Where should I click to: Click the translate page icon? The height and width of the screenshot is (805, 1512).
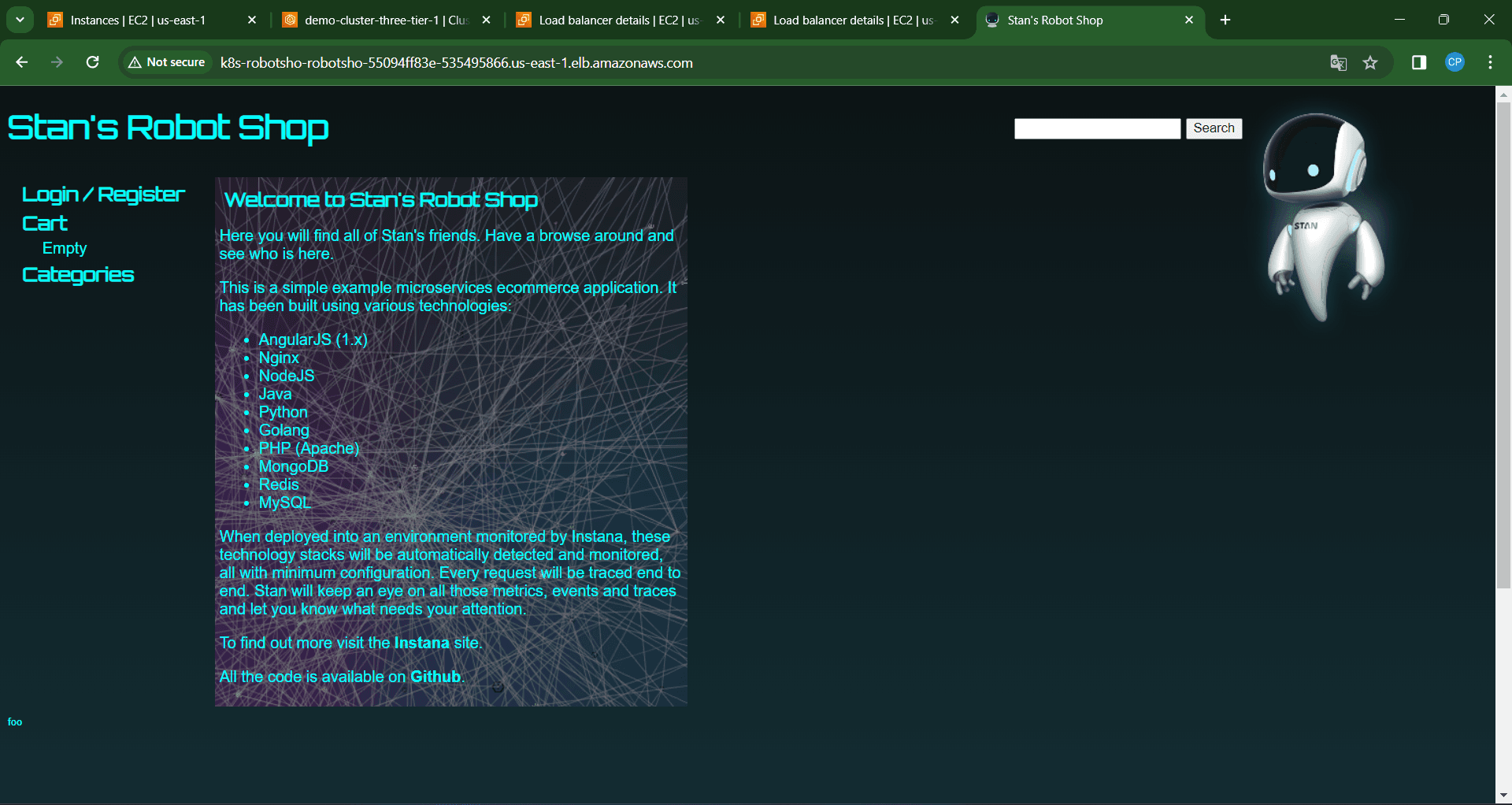(1338, 62)
